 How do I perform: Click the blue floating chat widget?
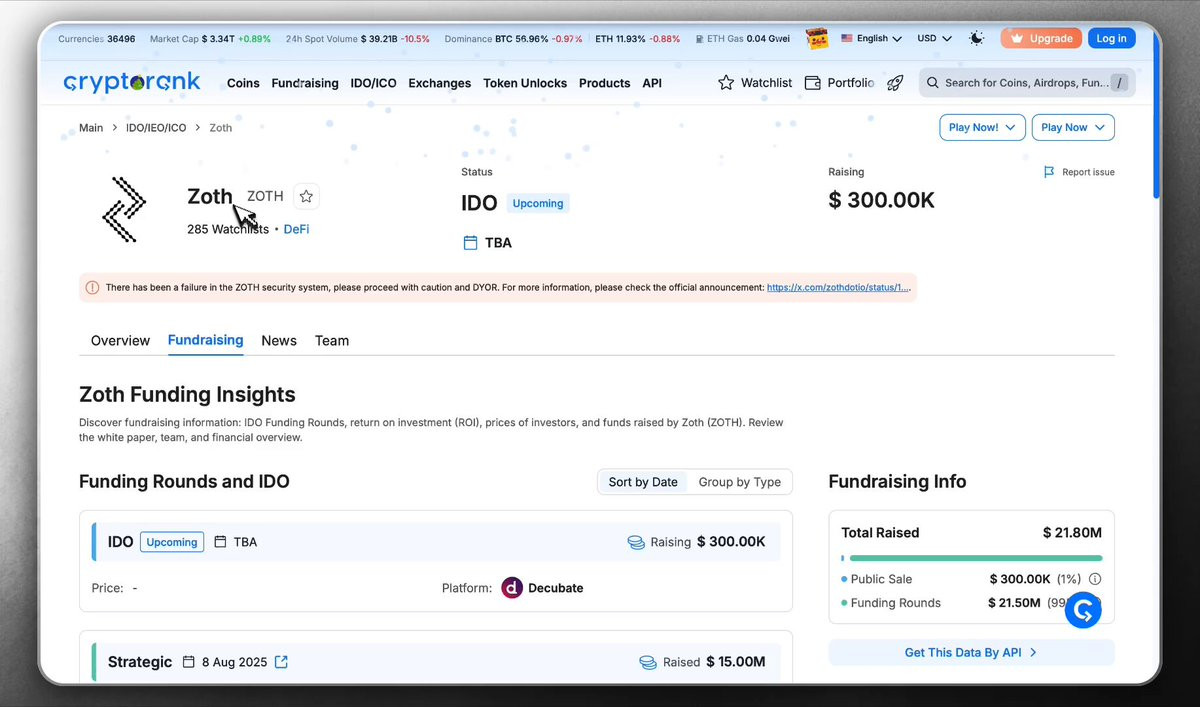tap(1082, 610)
